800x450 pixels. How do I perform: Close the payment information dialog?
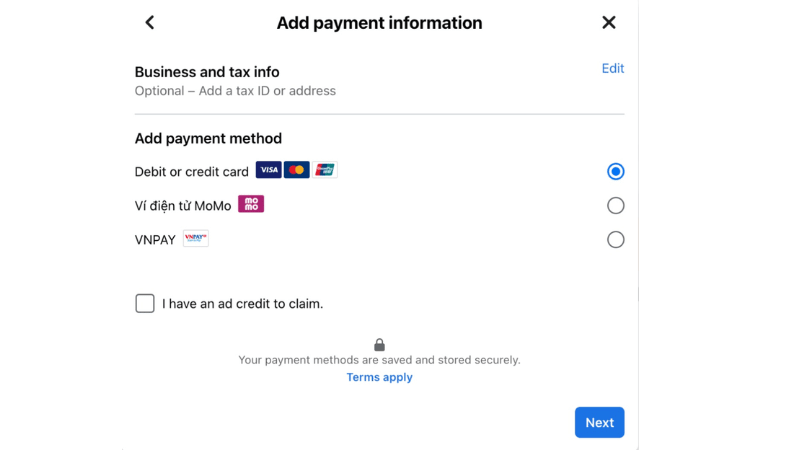[x=608, y=22]
